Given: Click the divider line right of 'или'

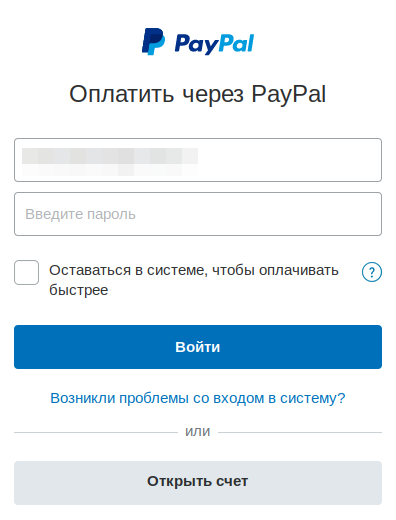Looking at the screenshot, I should tap(300, 433).
